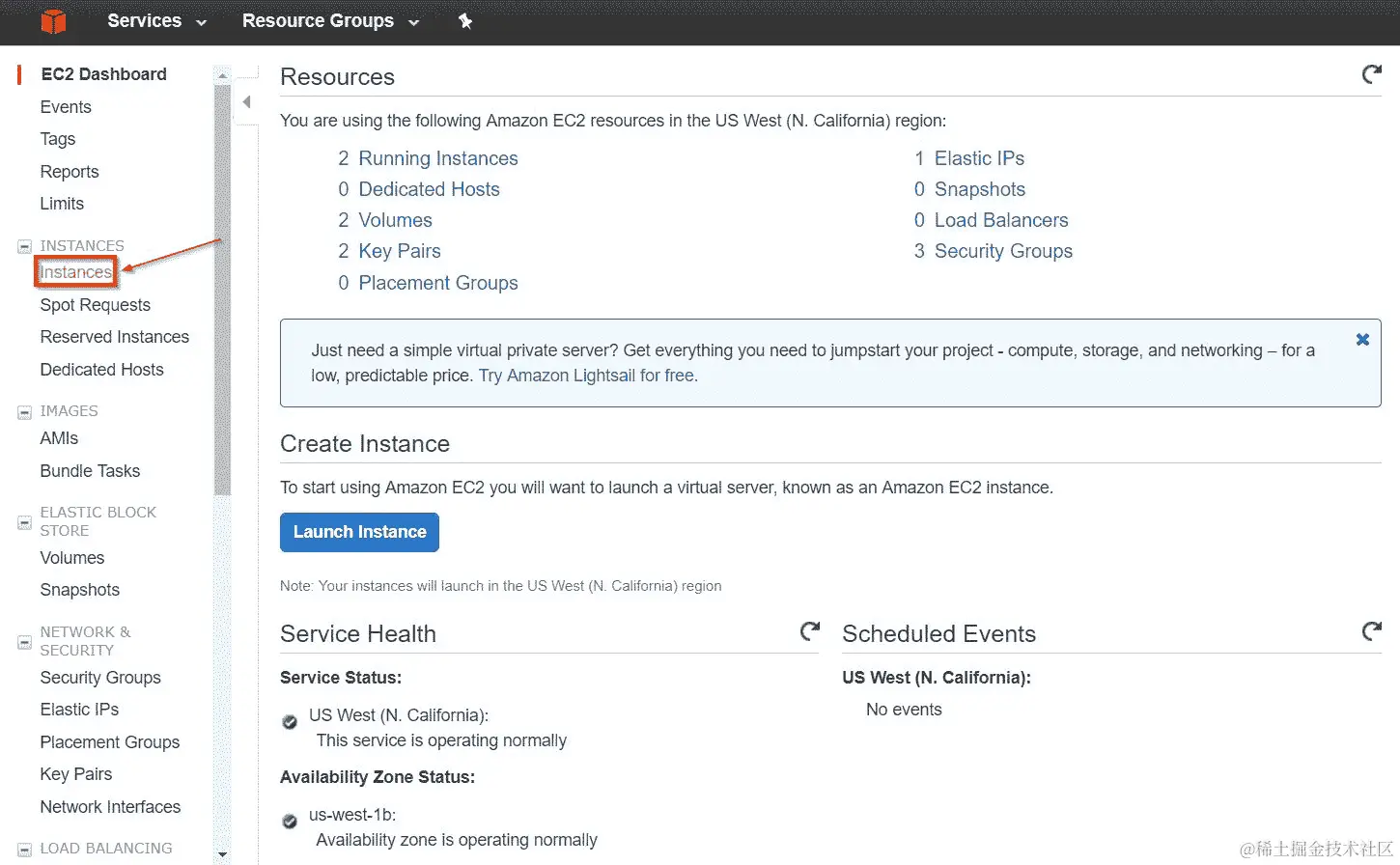This screenshot has width=1400, height=865.
Task: Open Instances in the sidebar
Action: click(x=75, y=272)
